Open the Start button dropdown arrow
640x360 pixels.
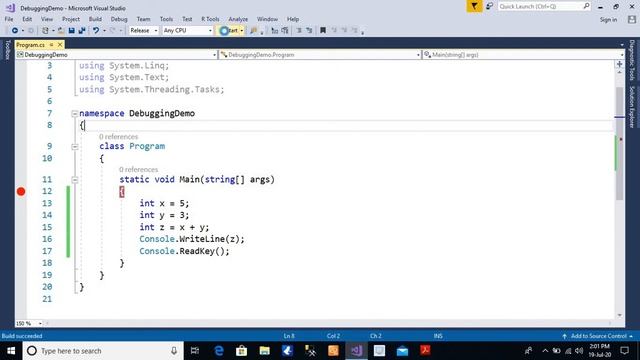[242, 31]
